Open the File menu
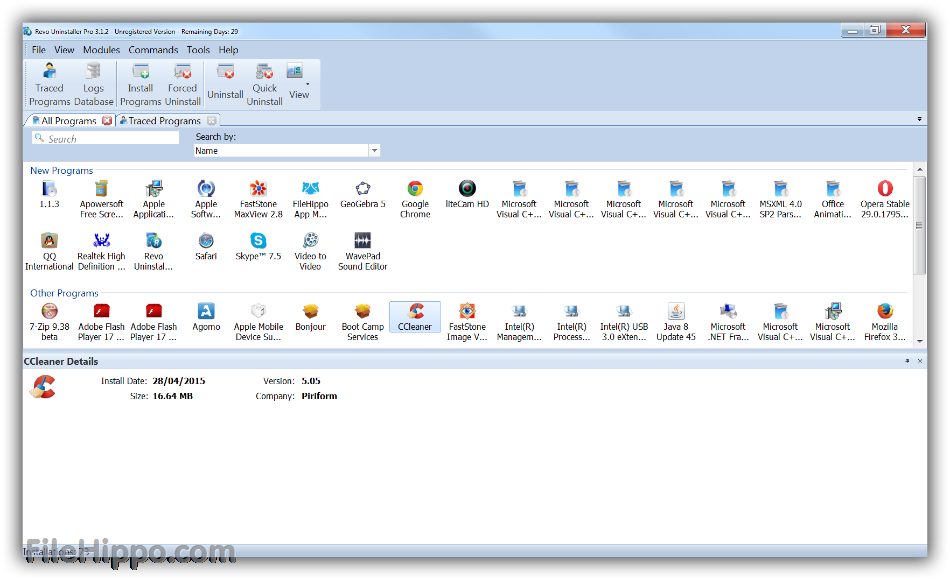This screenshot has height=580, width=950. coord(38,50)
